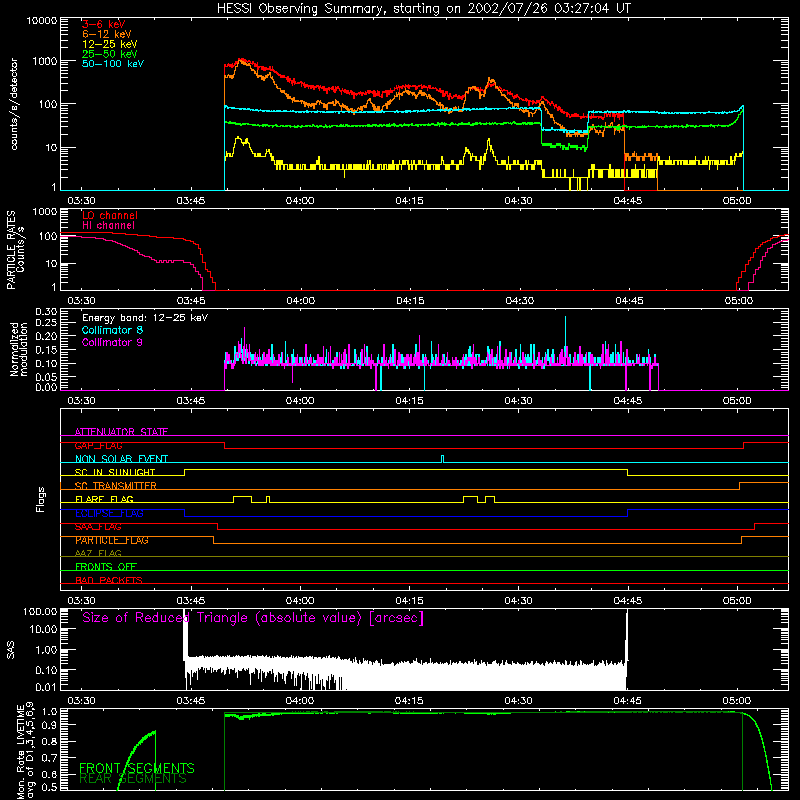Viewport: 800px width, 800px height.
Task: Click the ECLIPSE_FLAG label
Action: pyautogui.click(x=109, y=513)
